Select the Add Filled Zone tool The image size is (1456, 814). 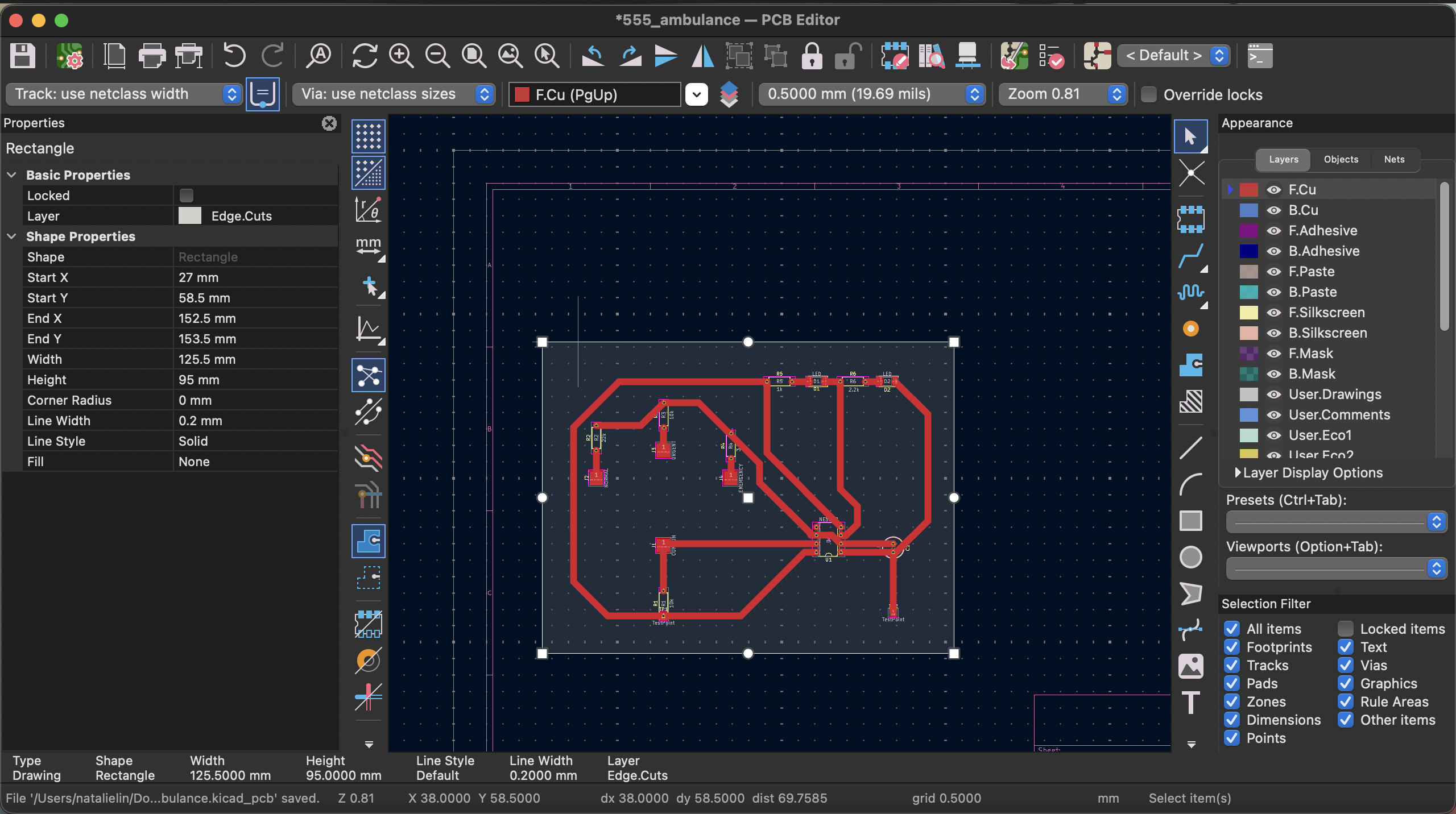1191,365
